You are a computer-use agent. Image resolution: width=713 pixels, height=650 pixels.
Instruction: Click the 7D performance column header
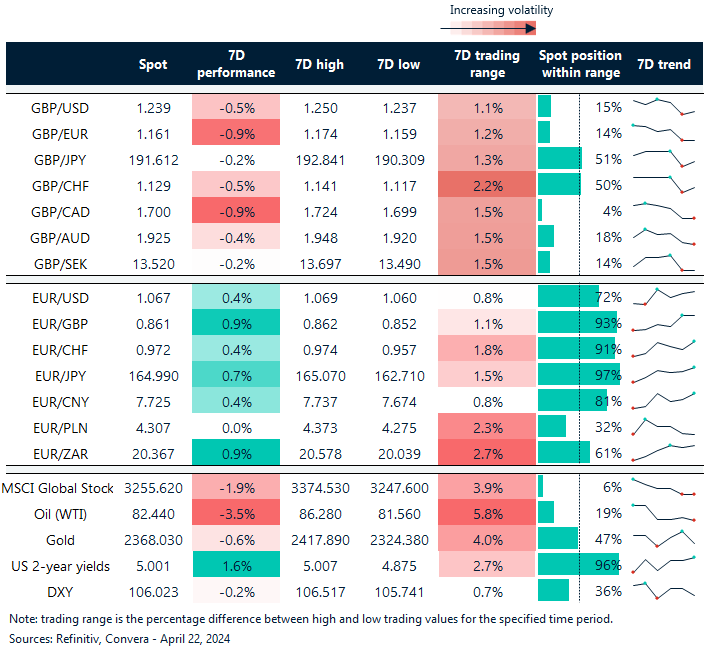click(x=235, y=64)
